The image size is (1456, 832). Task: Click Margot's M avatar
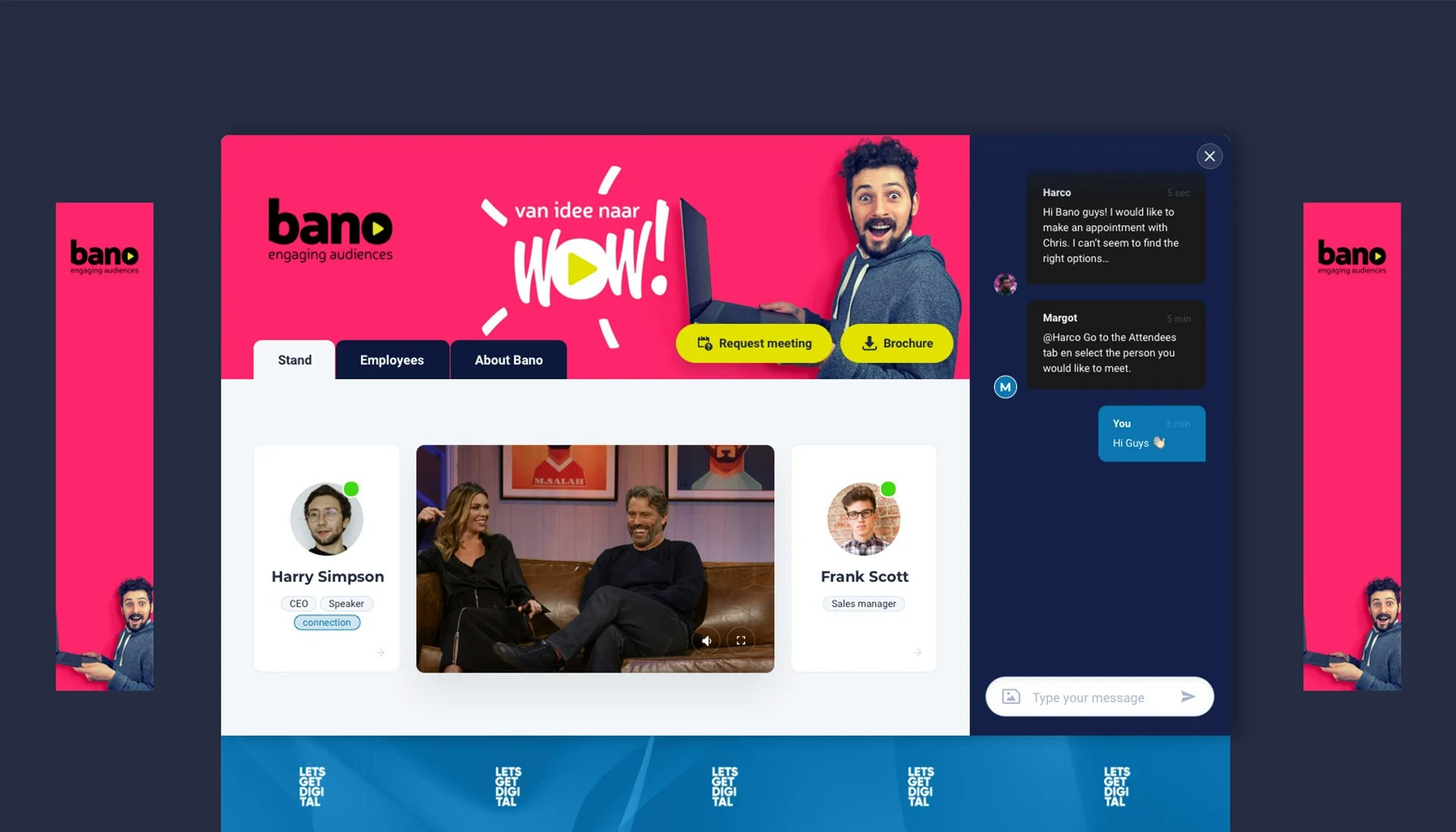[x=1006, y=387]
